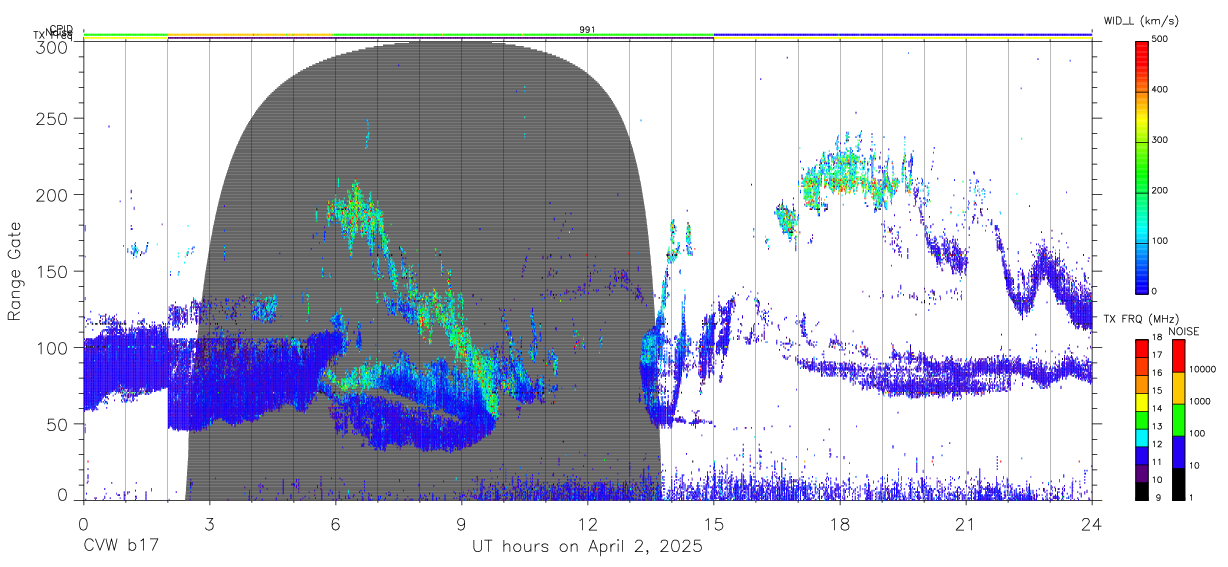1228x567 pixels.
Task: Click the orange swatch in NOISE legend
Action: pos(1177,387)
